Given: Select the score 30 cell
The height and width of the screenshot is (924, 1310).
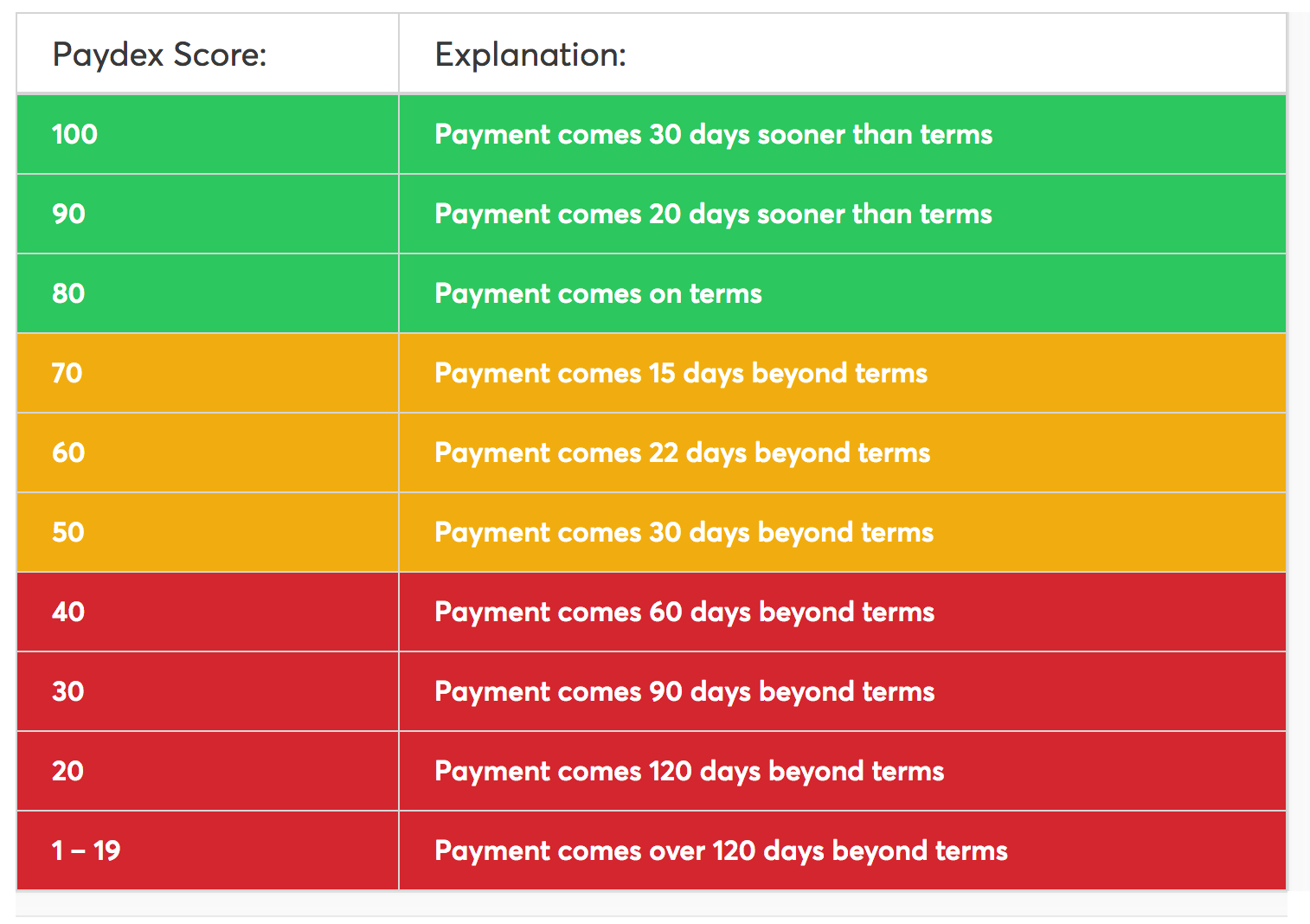Looking at the screenshot, I should [x=69, y=692].
